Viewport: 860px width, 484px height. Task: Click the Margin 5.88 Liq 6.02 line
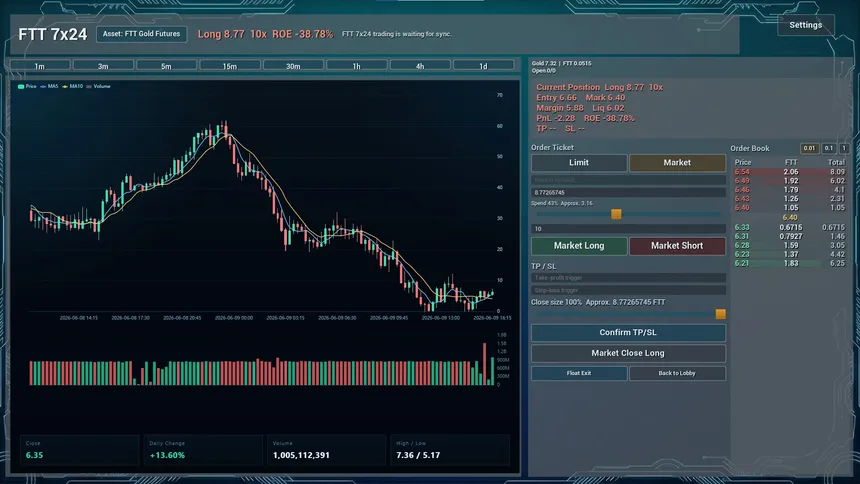pyautogui.click(x=580, y=108)
